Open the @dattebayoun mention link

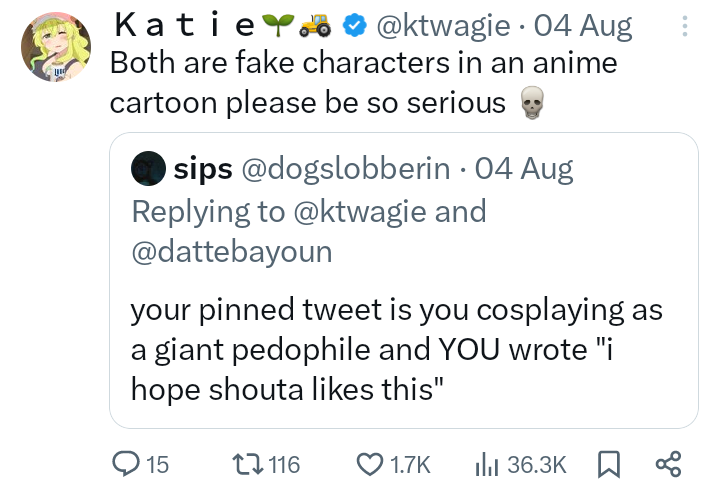(232, 252)
